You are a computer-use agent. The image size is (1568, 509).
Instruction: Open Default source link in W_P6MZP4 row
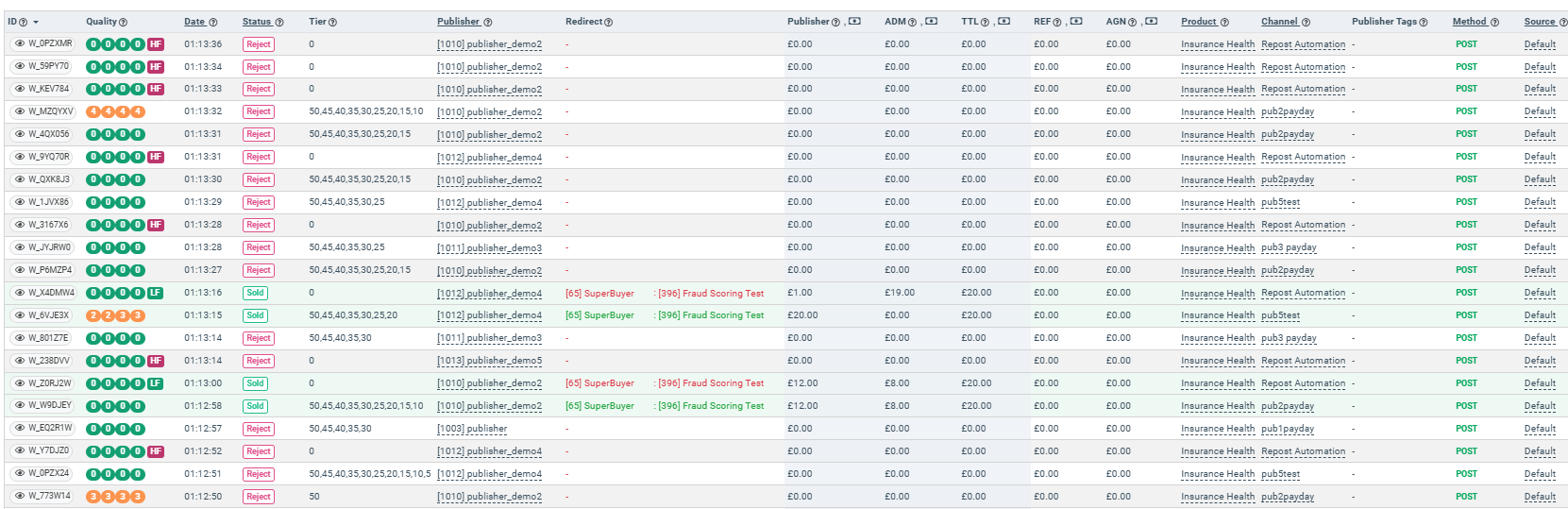(1540, 271)
